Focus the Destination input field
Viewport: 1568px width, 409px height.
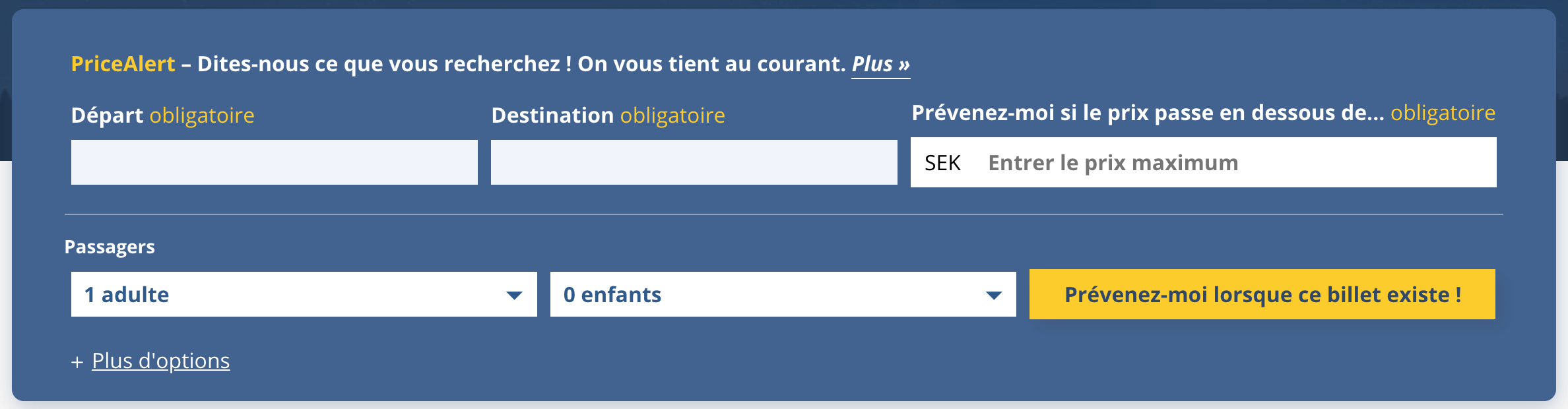point(694,162)
